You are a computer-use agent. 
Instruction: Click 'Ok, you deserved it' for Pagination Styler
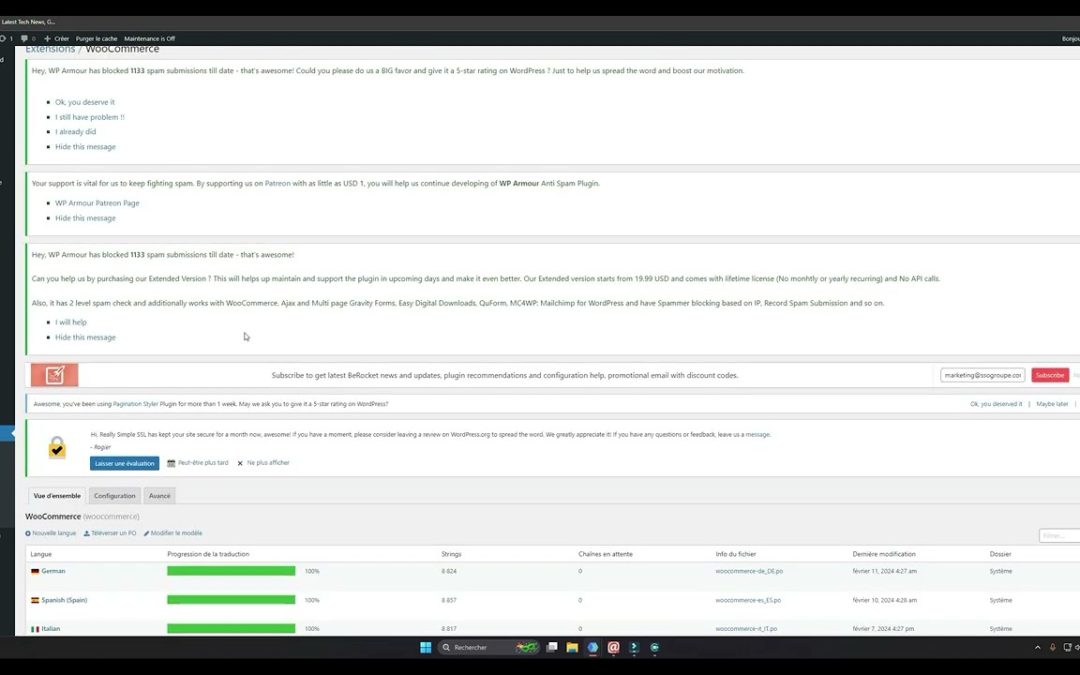(996, 404)
